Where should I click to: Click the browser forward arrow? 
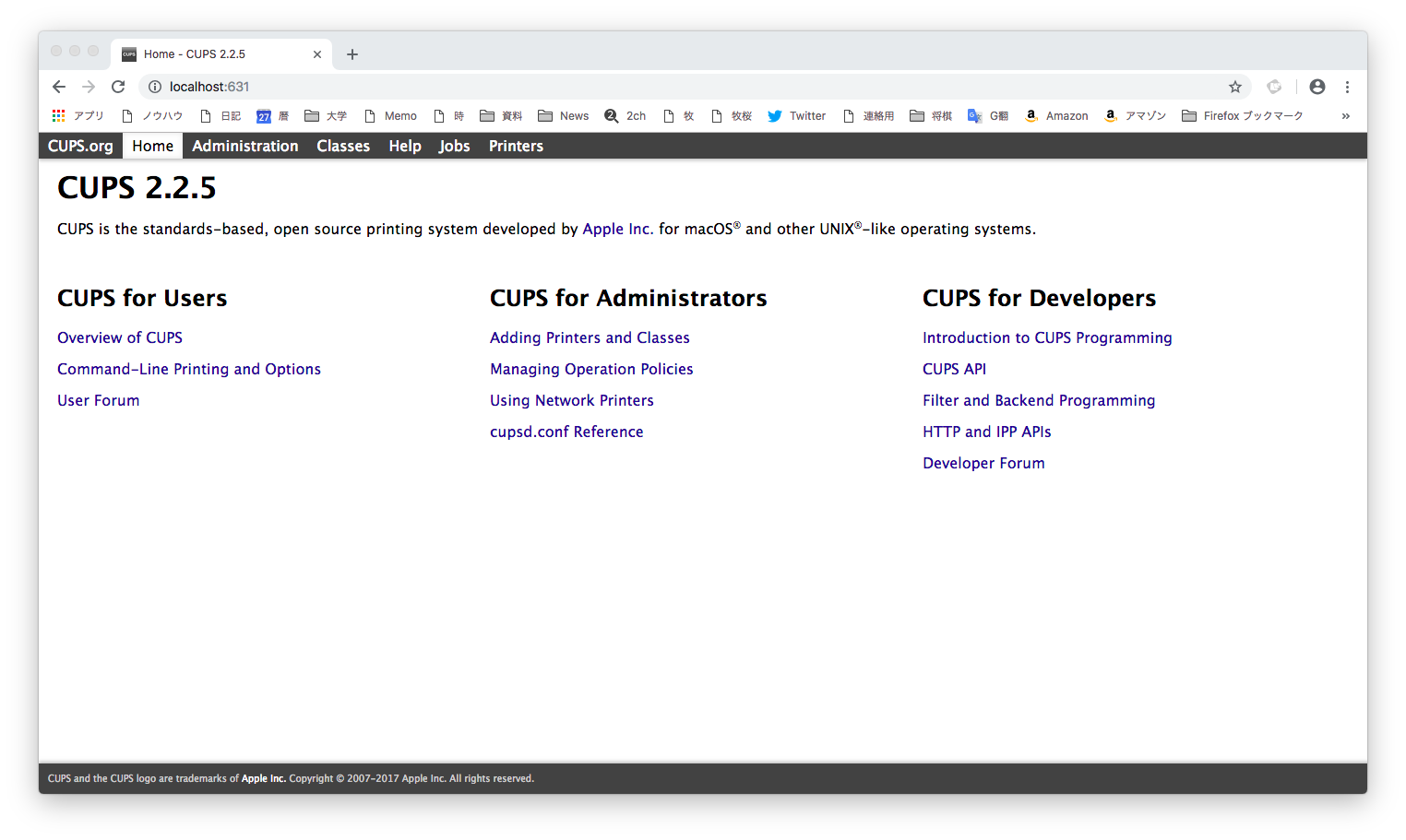89,87
